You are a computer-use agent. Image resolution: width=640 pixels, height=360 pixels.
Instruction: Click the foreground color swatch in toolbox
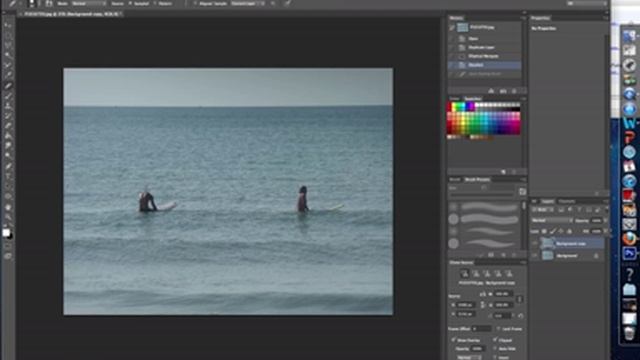click(x=6, y=232)
